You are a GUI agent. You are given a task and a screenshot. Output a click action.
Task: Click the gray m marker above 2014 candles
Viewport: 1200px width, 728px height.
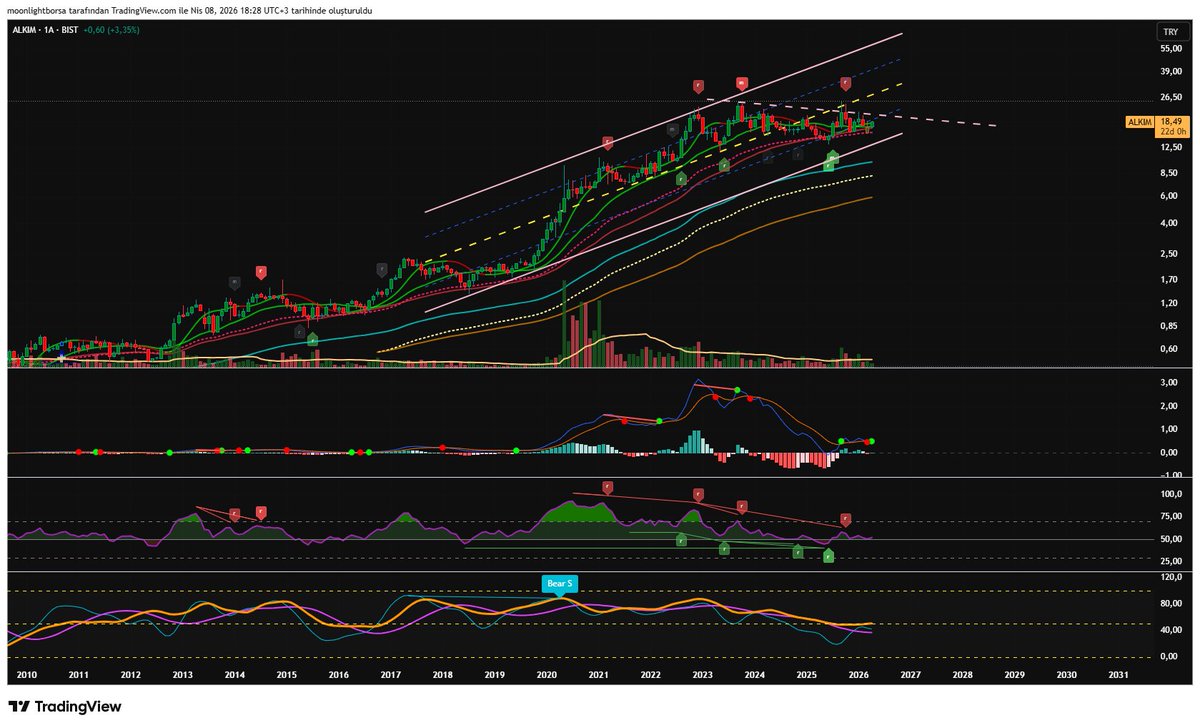tap(234, 283)
